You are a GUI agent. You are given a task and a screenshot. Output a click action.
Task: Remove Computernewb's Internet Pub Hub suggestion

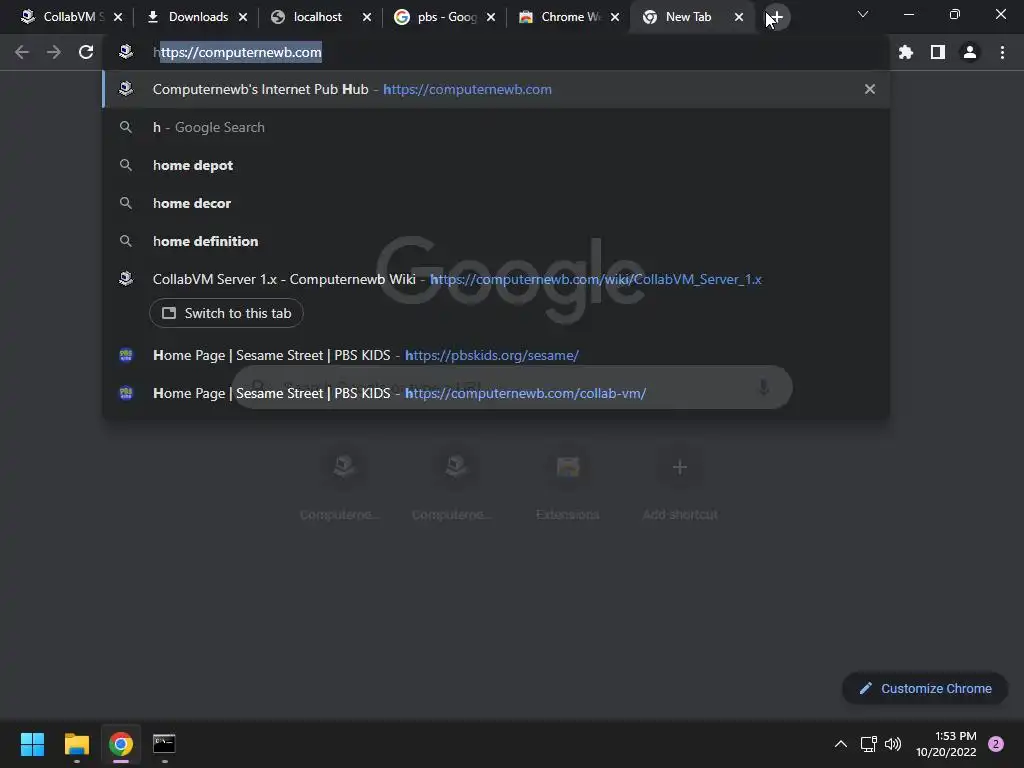click(x=870, y=89)
